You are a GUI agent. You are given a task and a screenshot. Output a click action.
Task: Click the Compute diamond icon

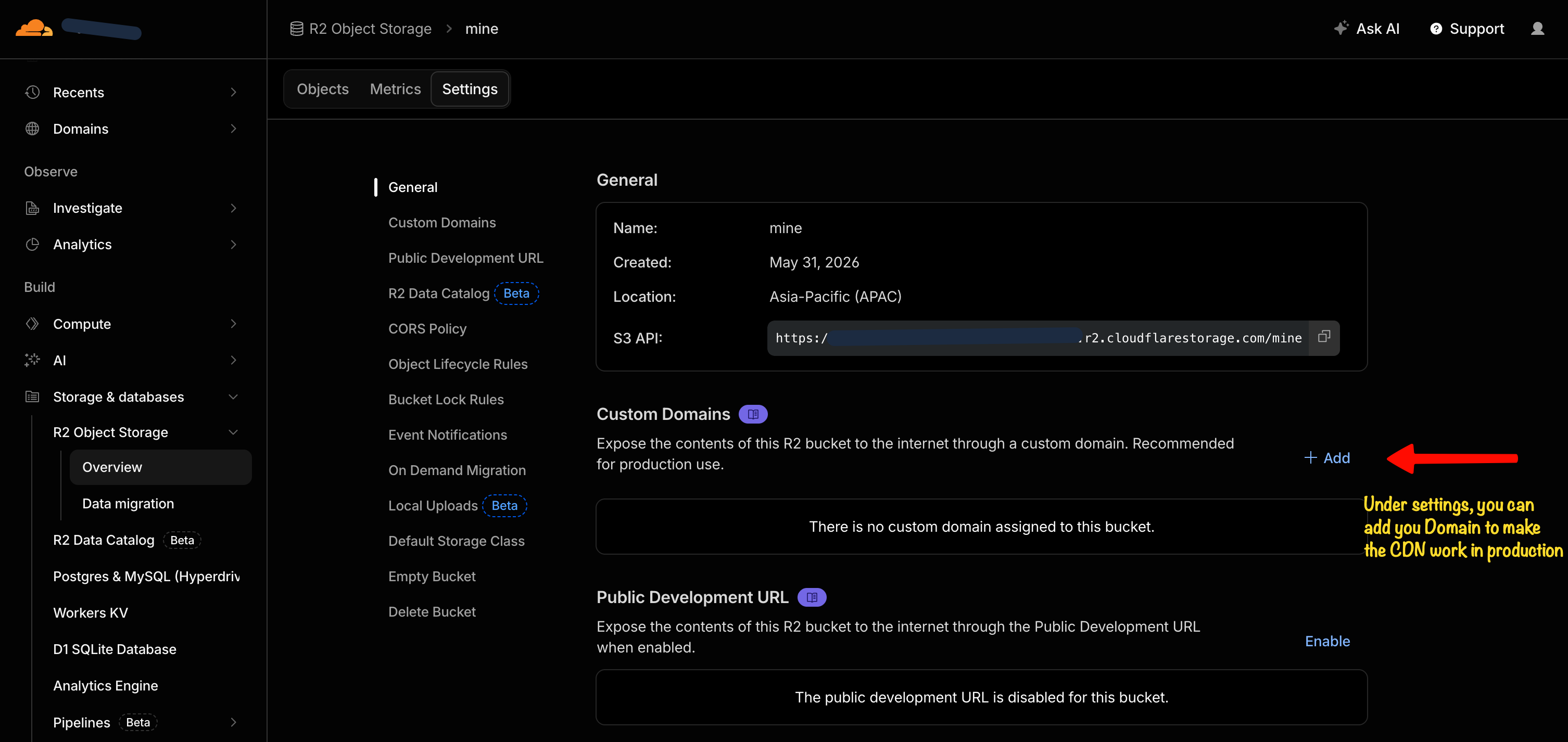pyautogui.click(x=32, y=324)
